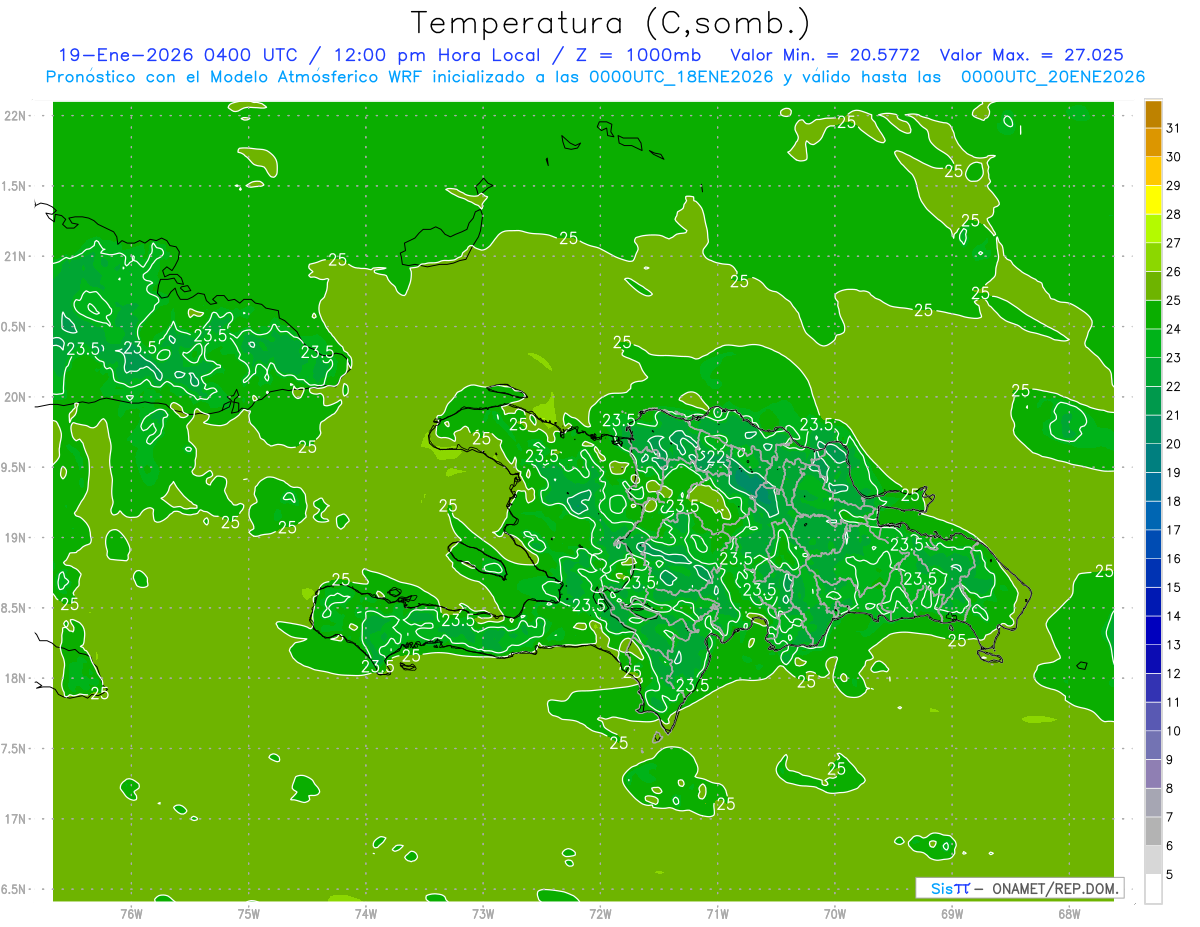Click the colorbar scale label "28"
This screenshot has width=1200, height=927.
(1174, 214)
